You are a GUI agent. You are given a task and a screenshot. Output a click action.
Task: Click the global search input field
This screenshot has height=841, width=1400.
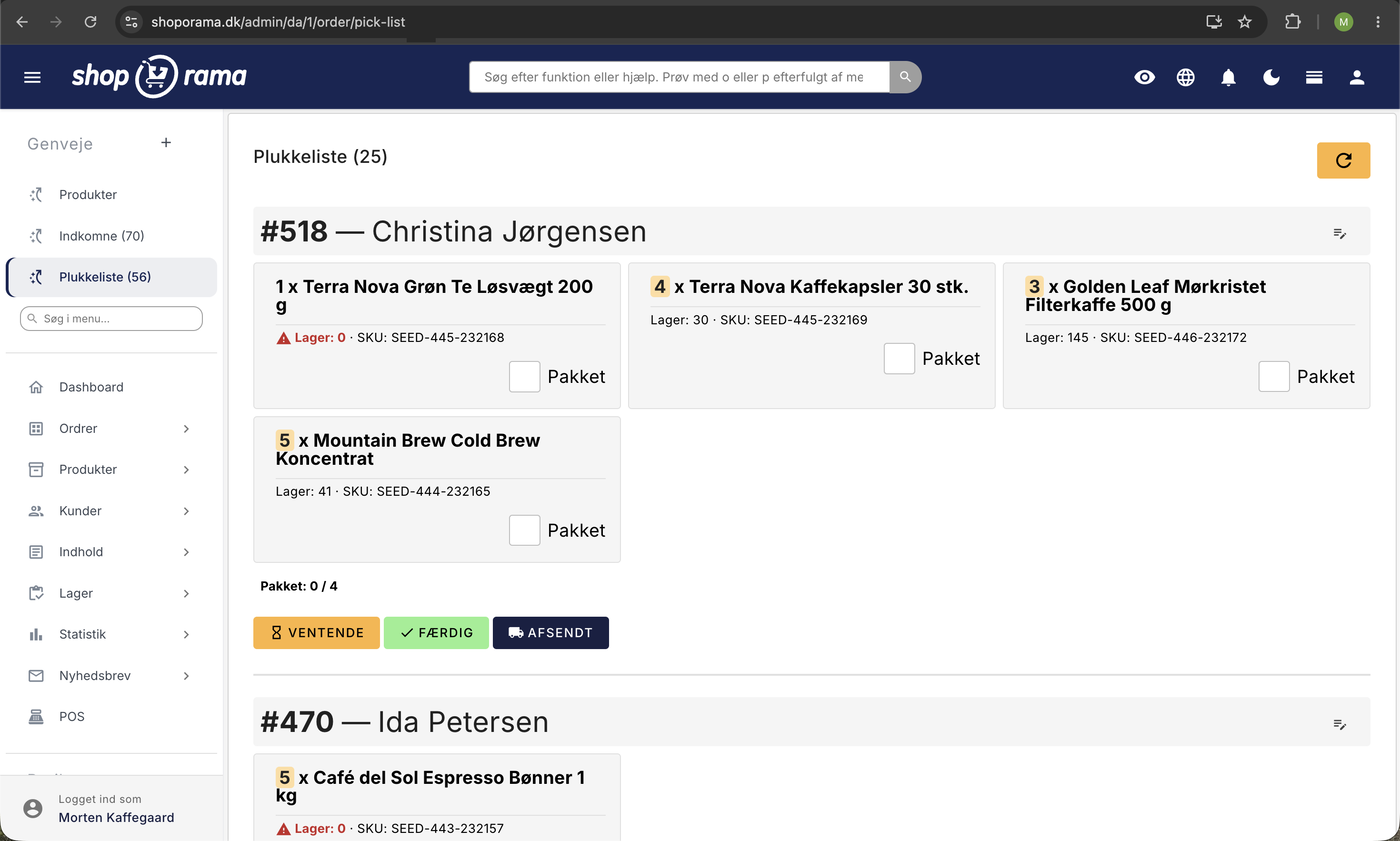(x=679, y=77)
